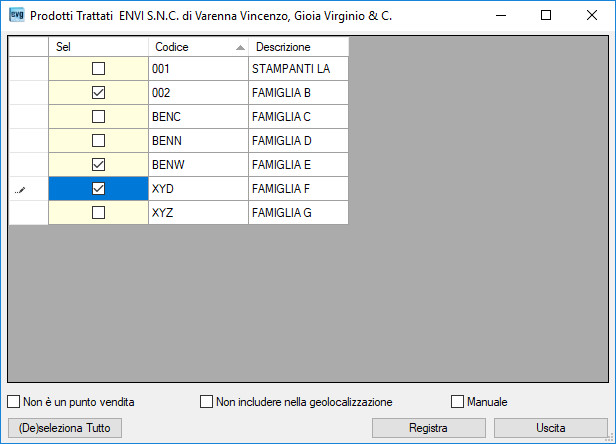This screenshot has height=444, width=616.
Task: Click the (De)seleziona Tutto button
Action: coord(65,428)
